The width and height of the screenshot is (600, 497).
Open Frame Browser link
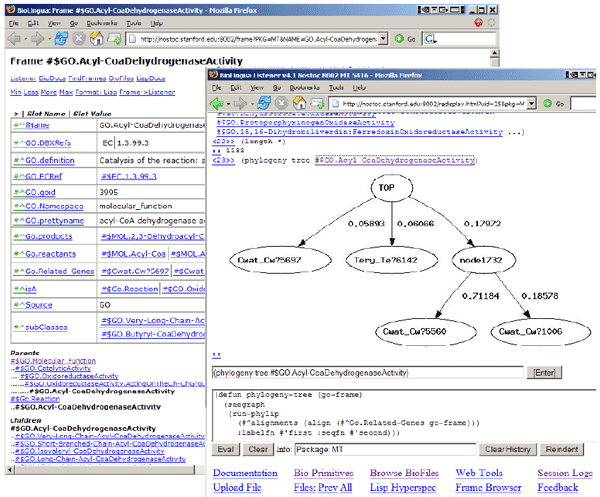click(x=488, y=487)
